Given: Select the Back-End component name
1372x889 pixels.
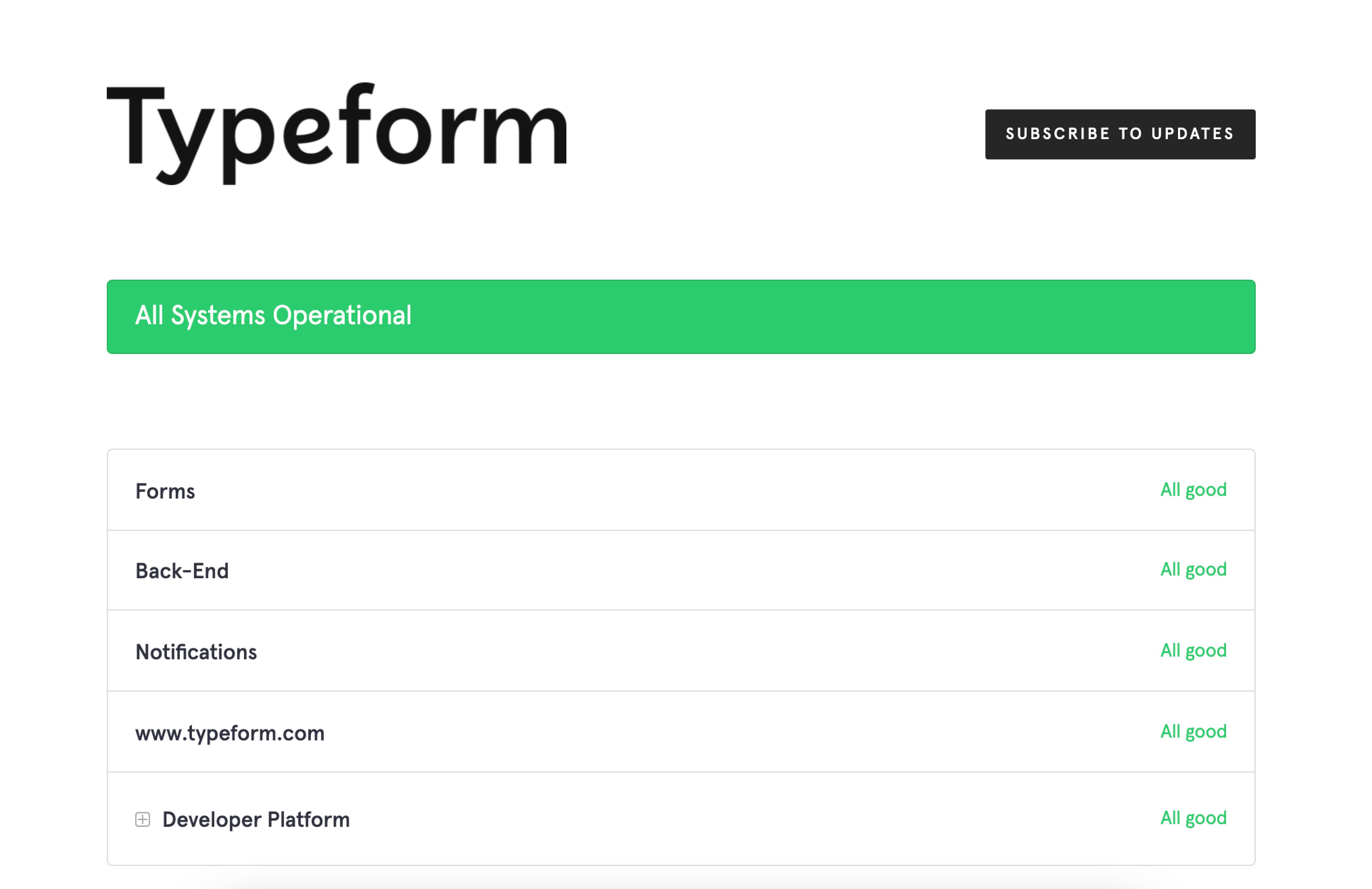Looking at the screenshot, I should coord(181,571).
